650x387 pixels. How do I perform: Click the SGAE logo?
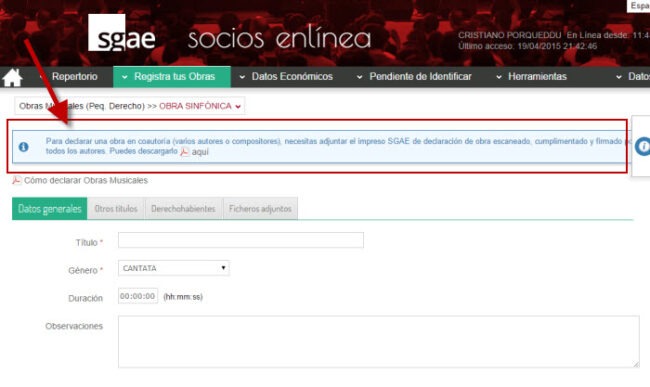(x=121, y=33)
